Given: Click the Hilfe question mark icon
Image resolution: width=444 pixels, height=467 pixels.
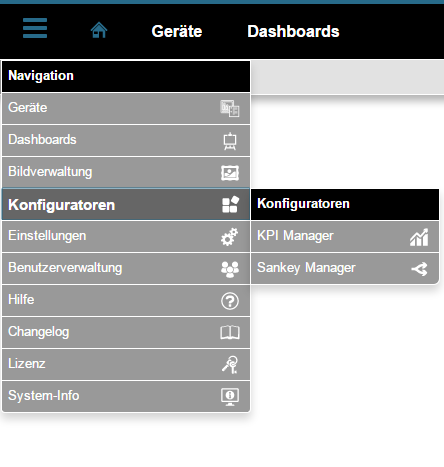Looking at the screenshot, I should (230, 301).
